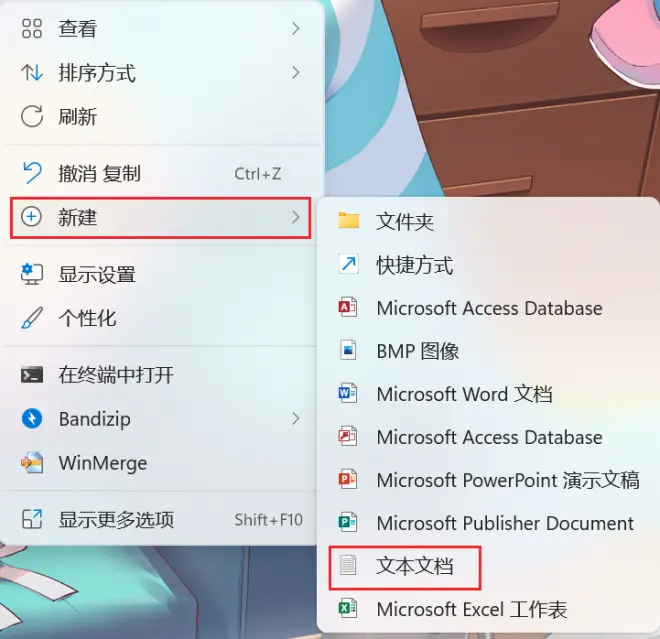
Task: Select 显示更多选项 at the menu bottom
Action: pyautogui.click(x=160, y=519)
